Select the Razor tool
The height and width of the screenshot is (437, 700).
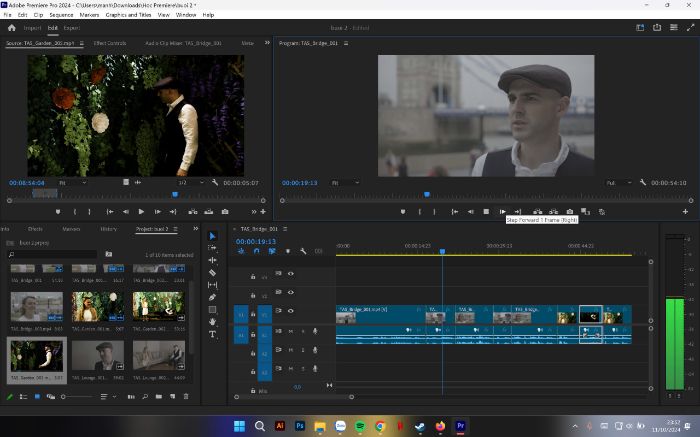pos(212,272)
